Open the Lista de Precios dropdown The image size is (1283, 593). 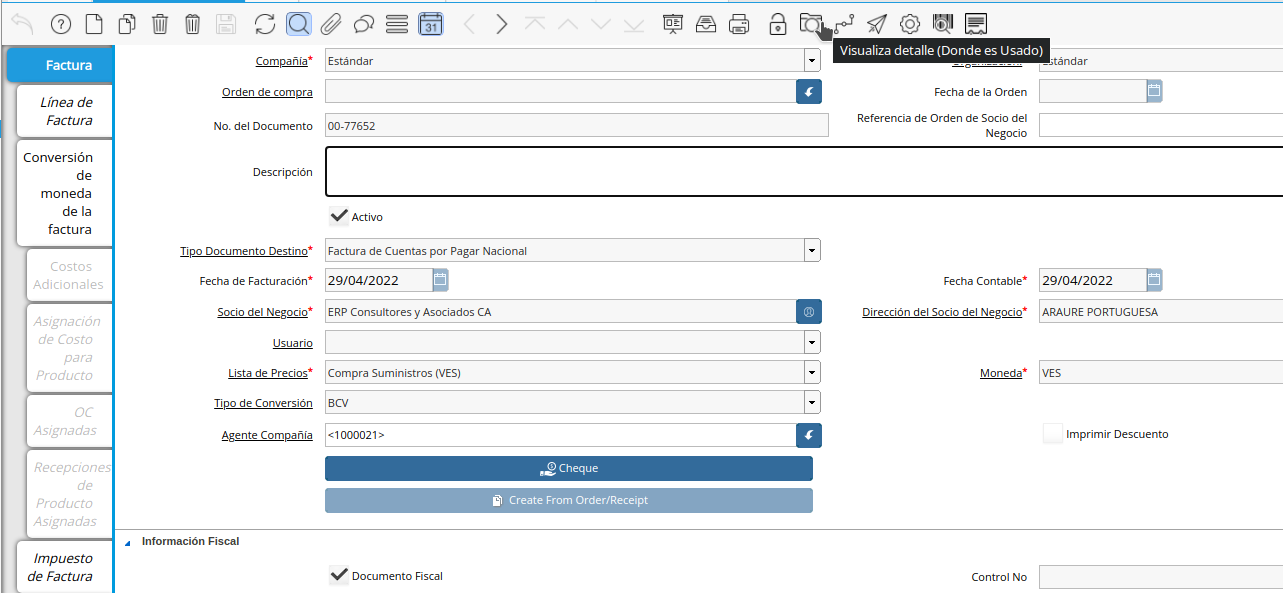coord(812,373)
